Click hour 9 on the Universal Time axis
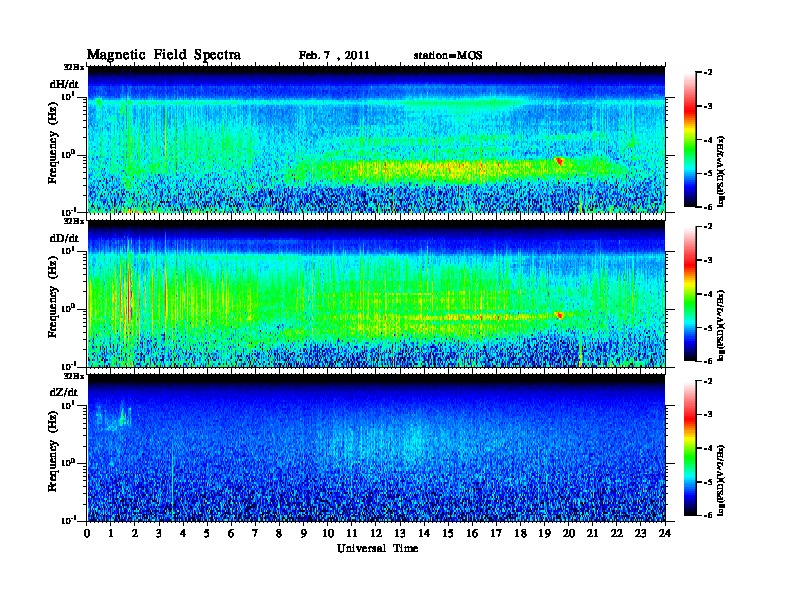This screenshot has height=612, width=792. [304, 533]
